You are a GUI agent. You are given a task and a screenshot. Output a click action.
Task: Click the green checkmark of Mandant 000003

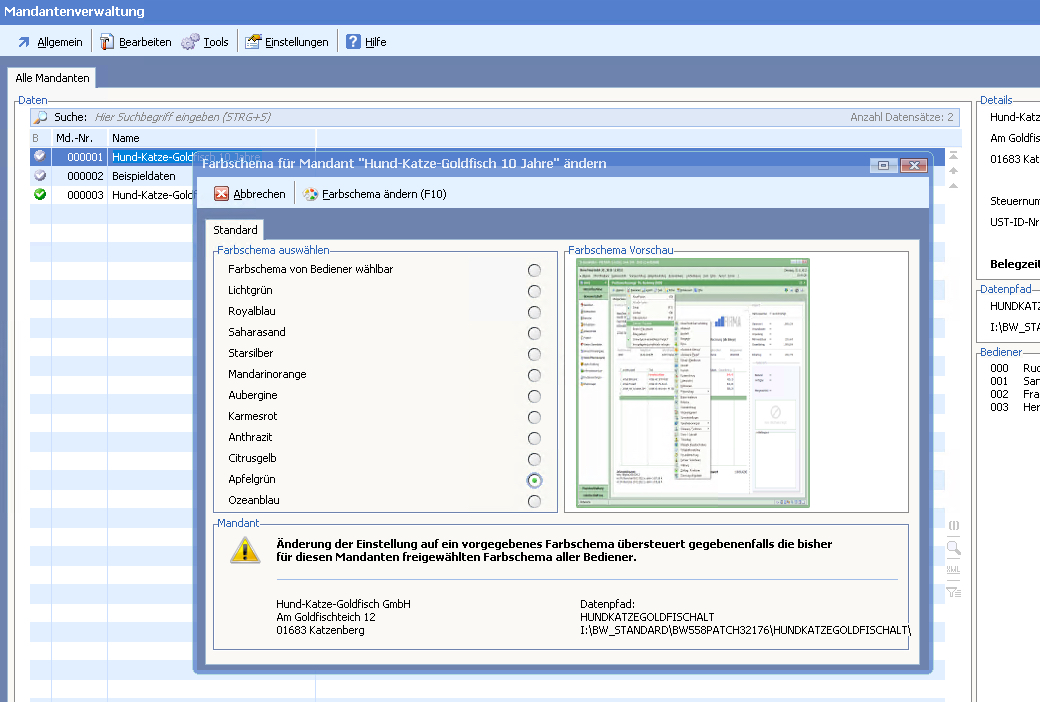[40, 194]
